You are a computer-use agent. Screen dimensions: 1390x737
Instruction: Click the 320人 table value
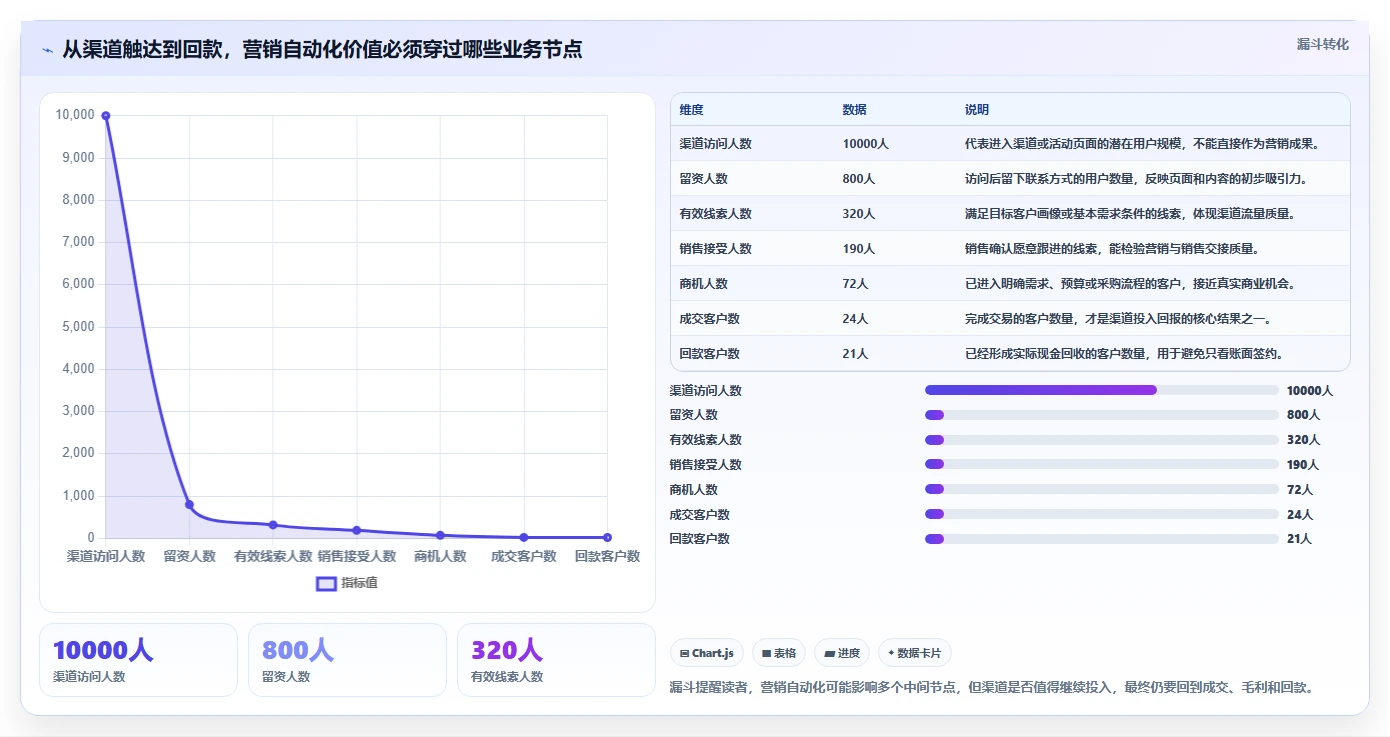[858, 214]
